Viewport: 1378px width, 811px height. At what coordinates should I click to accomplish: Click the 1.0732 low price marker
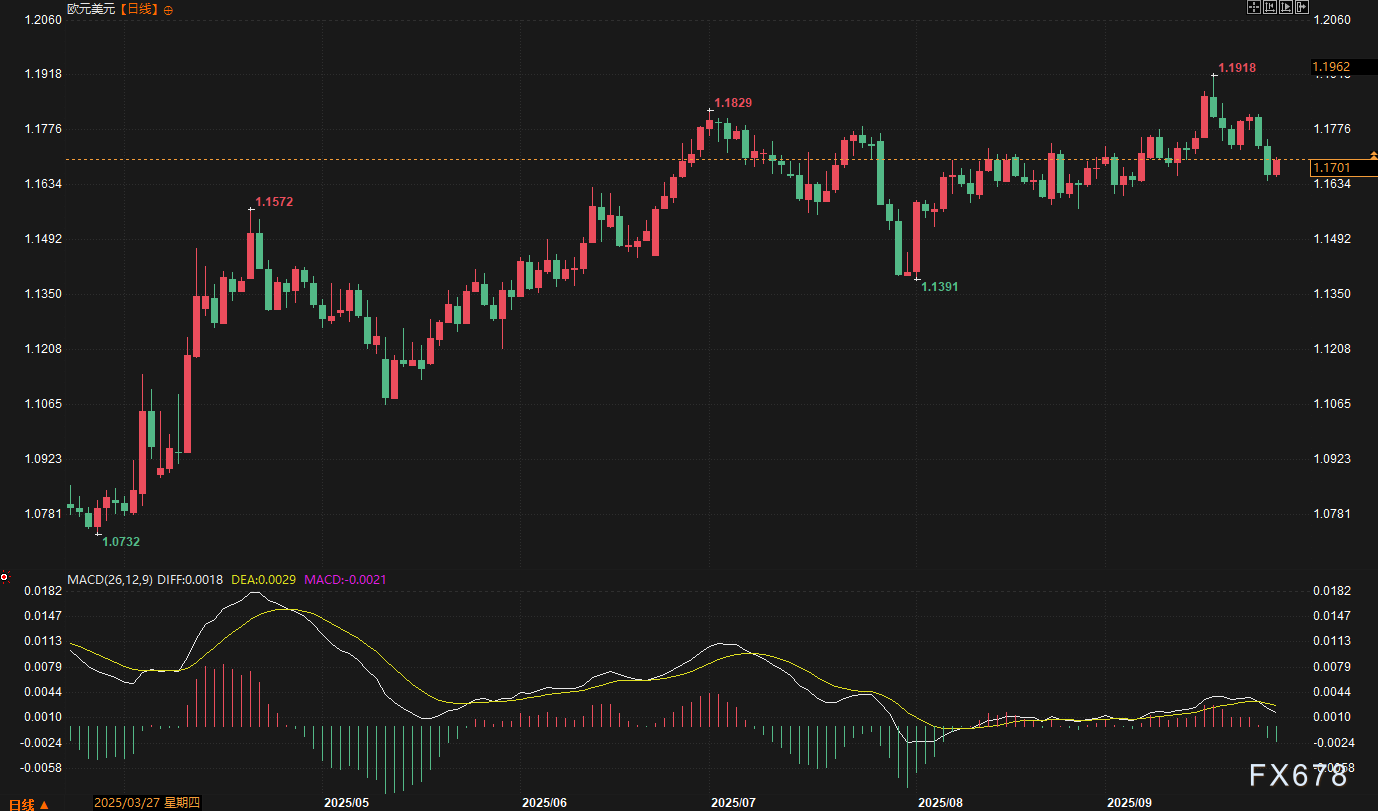(121, 541)
